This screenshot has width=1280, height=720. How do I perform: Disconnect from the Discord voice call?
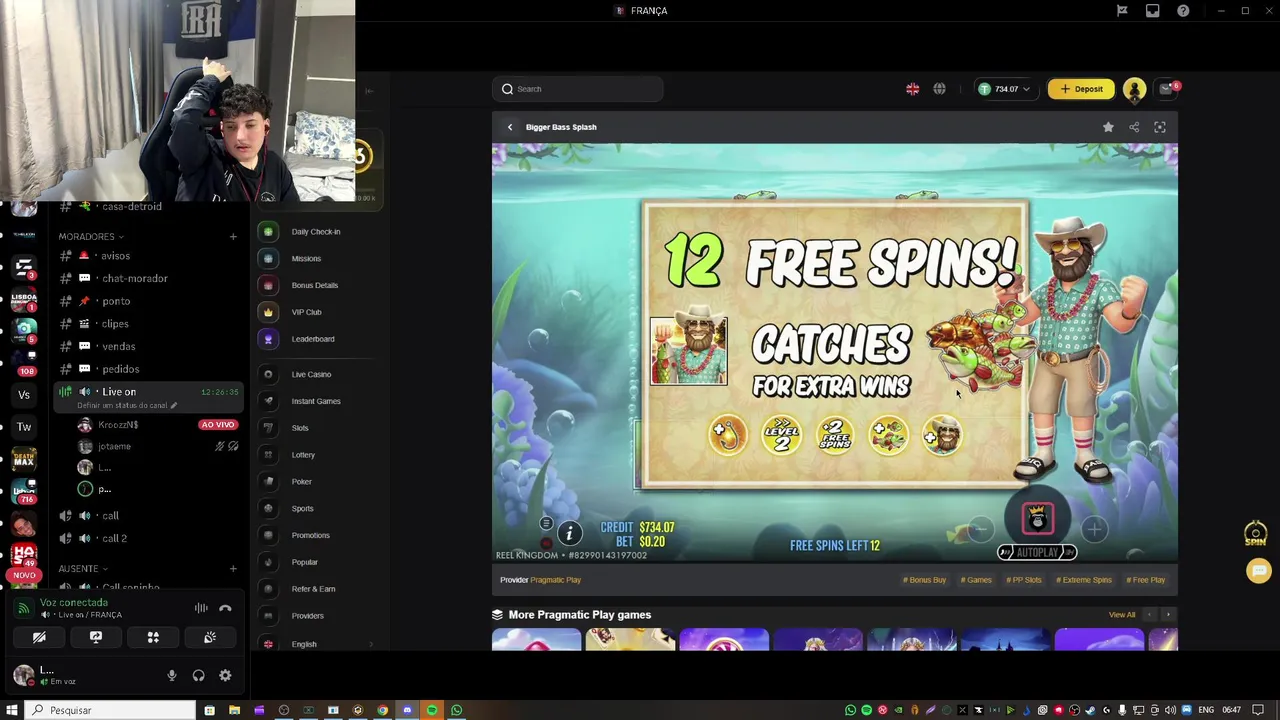[225, 608]
